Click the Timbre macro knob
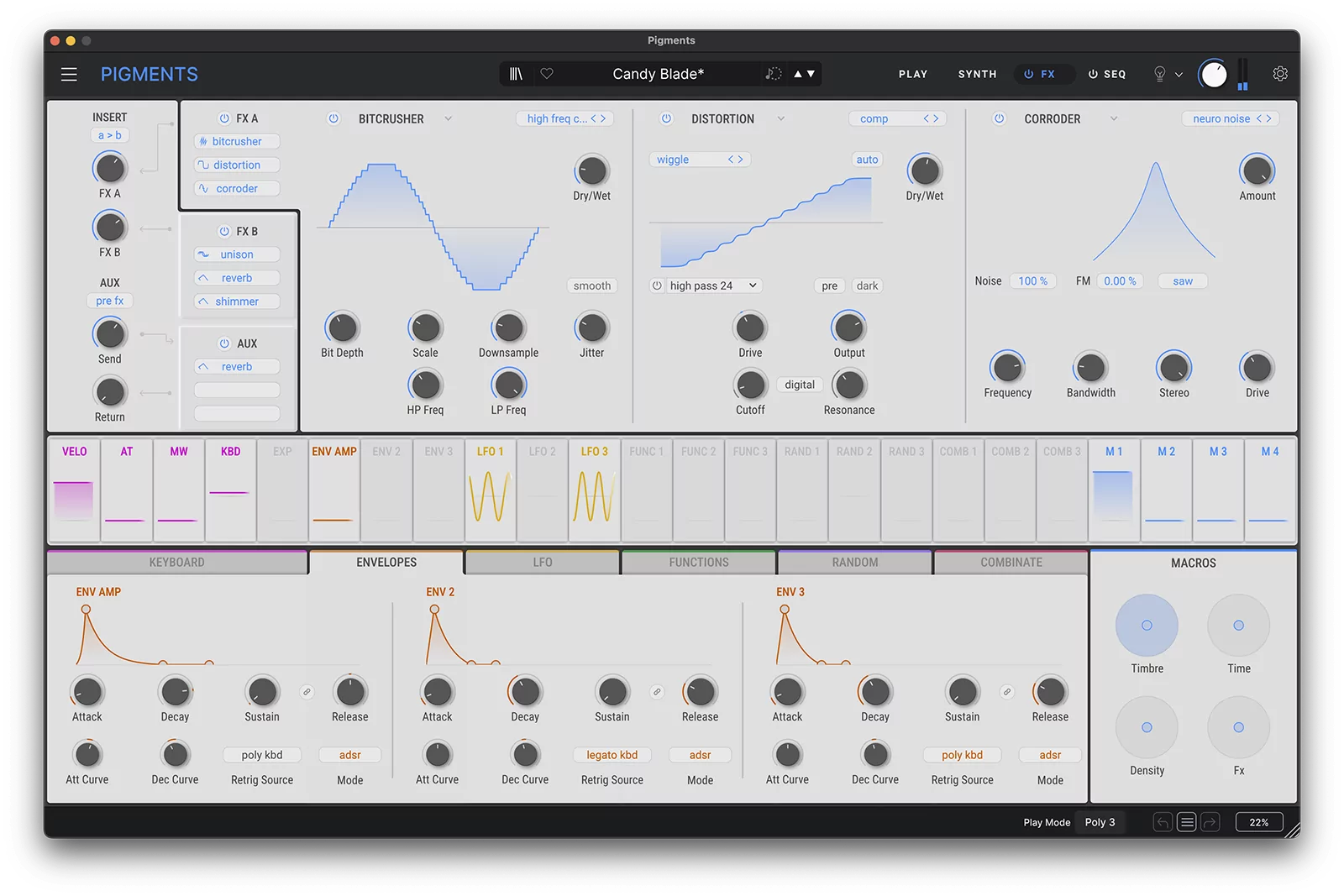 pos(1147,626)
